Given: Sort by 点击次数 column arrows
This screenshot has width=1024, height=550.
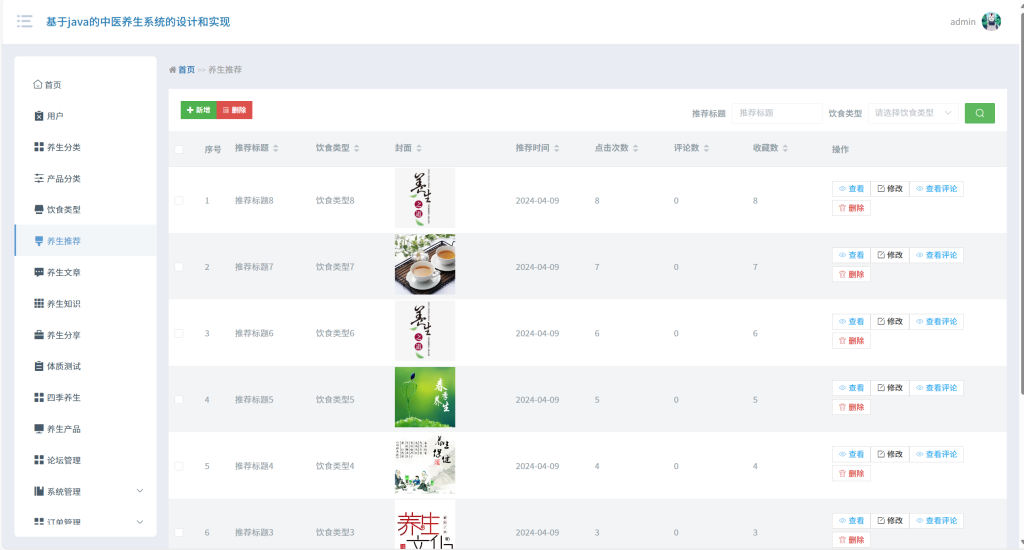Looking at the screenshot, I should tap(635, 148).
